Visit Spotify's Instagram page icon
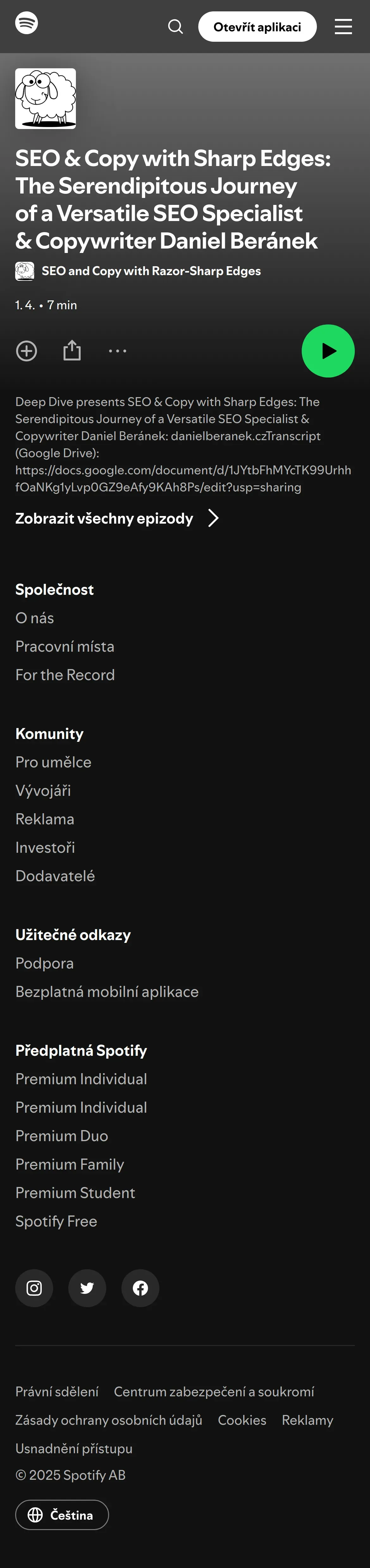This screenshot has height=1568, width=370. click(34, 1288)
